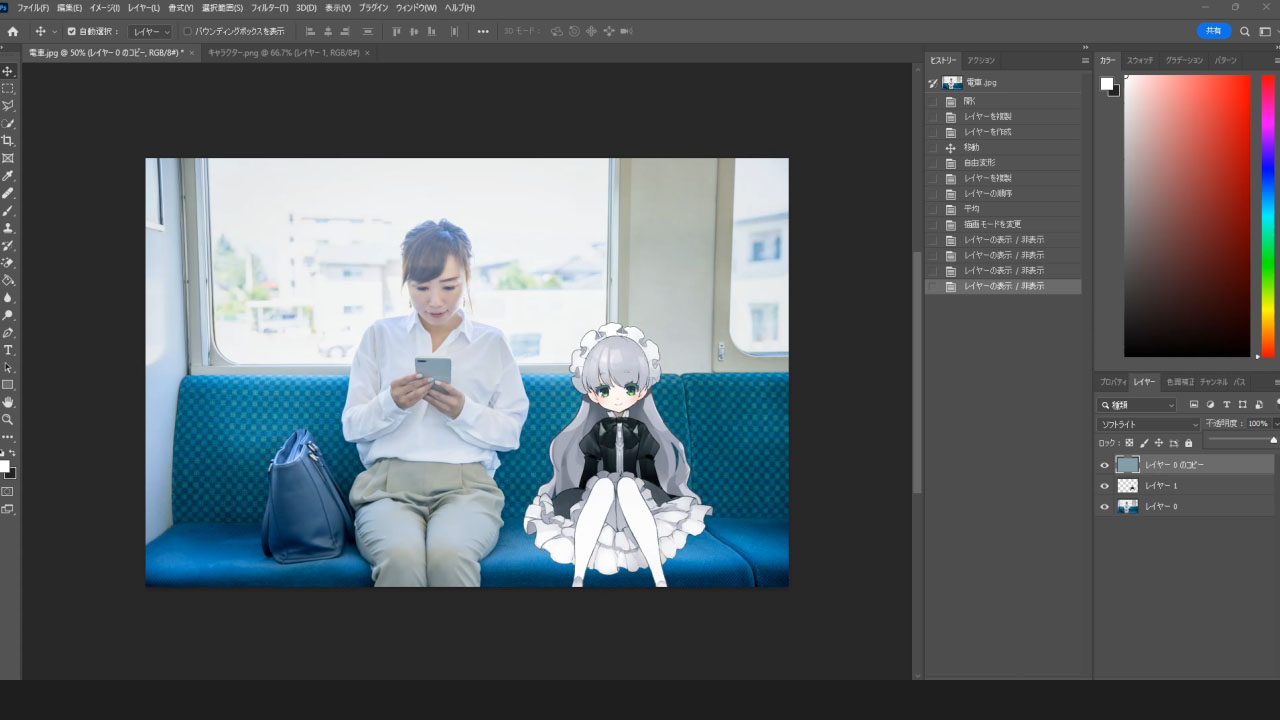
Task: Switch to the アクション panel tab
Action: pos(981,60)
